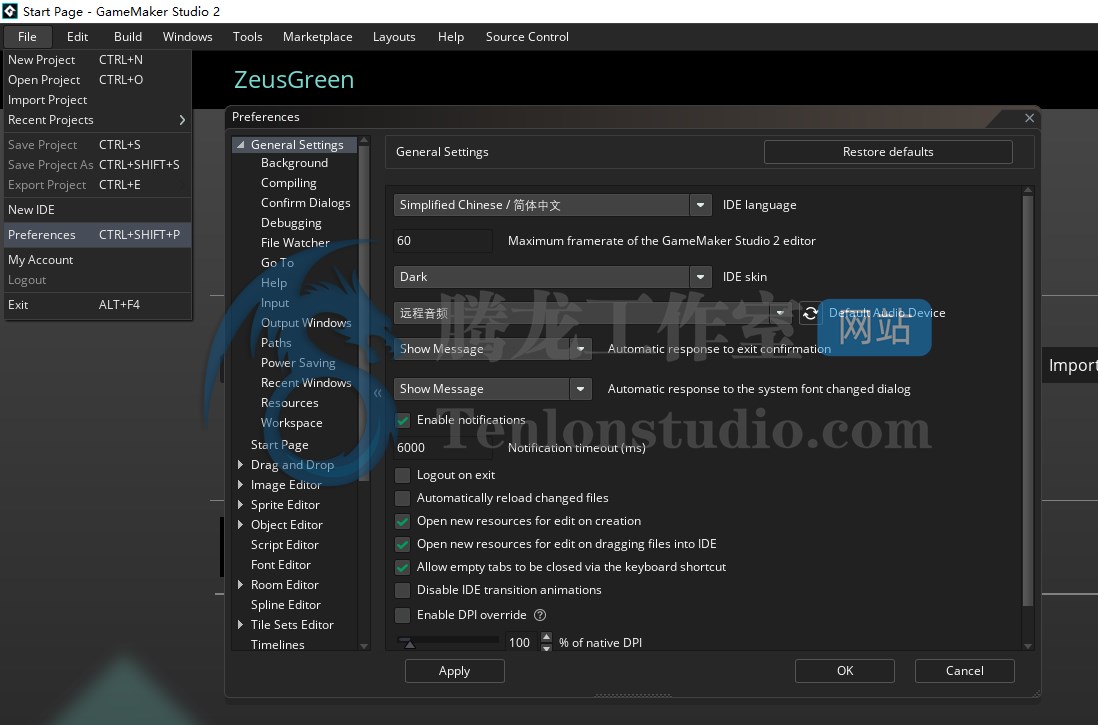
Task: Collapse the preferences tree with the double-chevron
Action: pos(377,393)
